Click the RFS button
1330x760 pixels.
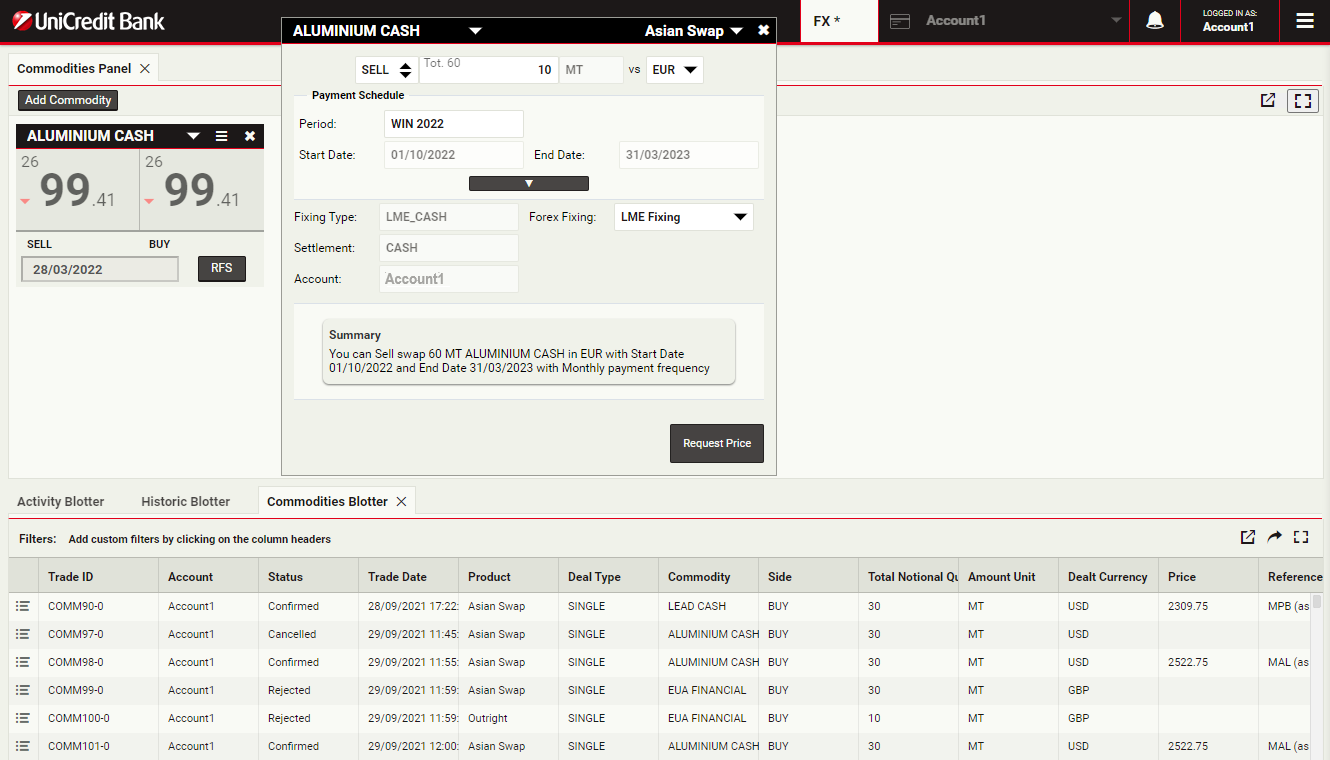pos(221,268)
